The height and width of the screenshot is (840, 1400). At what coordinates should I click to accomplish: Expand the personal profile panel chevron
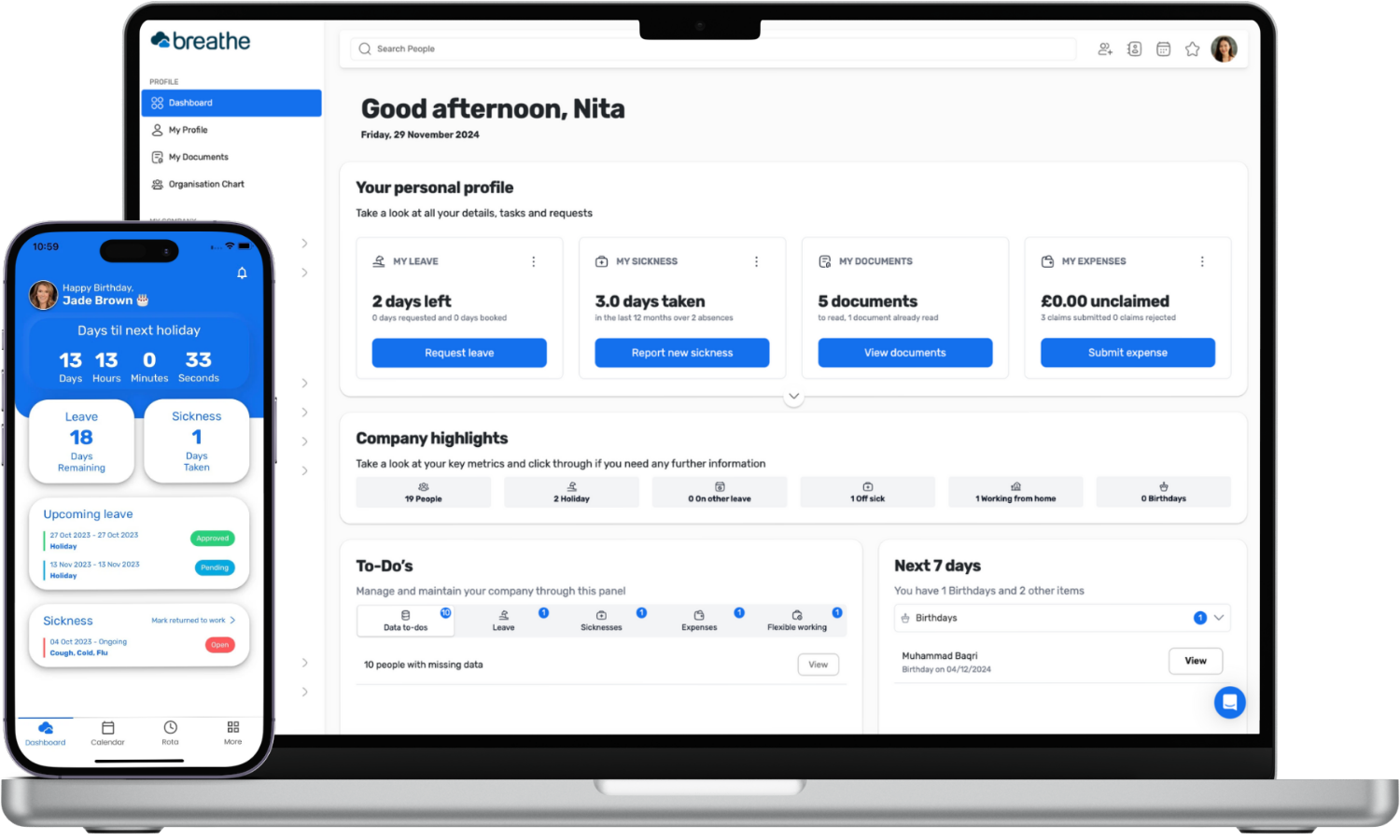pyautogui.click(x=793, y=397)
